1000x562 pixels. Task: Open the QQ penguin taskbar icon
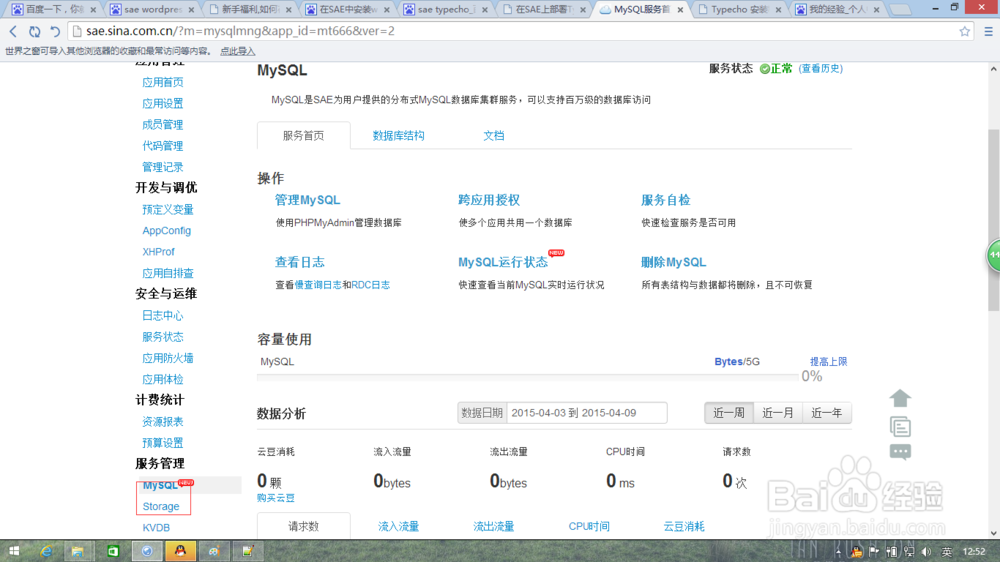point(180,551)
